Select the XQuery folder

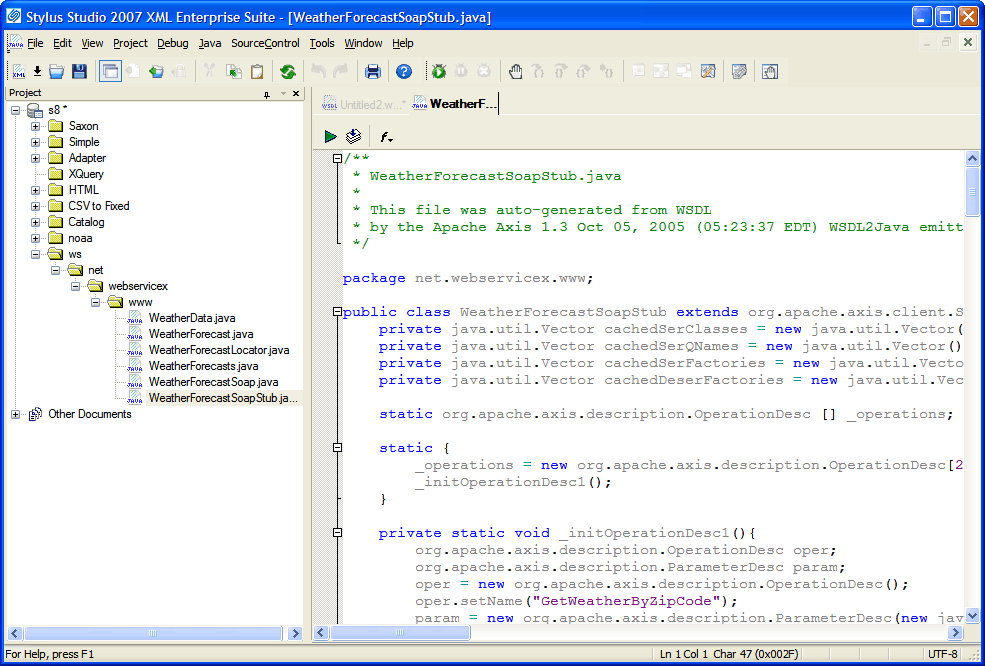point(86,174)
